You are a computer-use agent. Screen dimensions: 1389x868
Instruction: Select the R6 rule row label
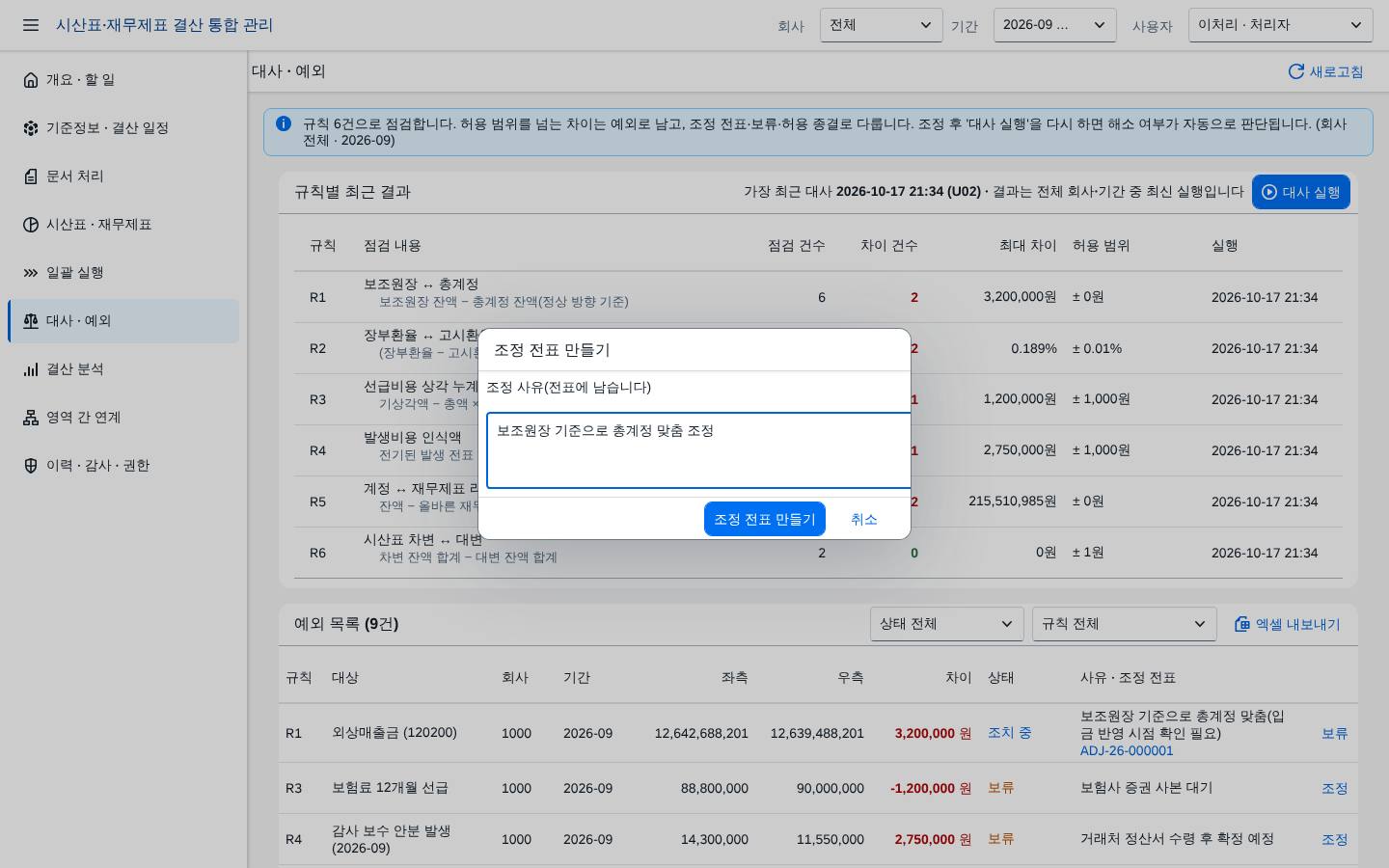[x=317, y=553]
